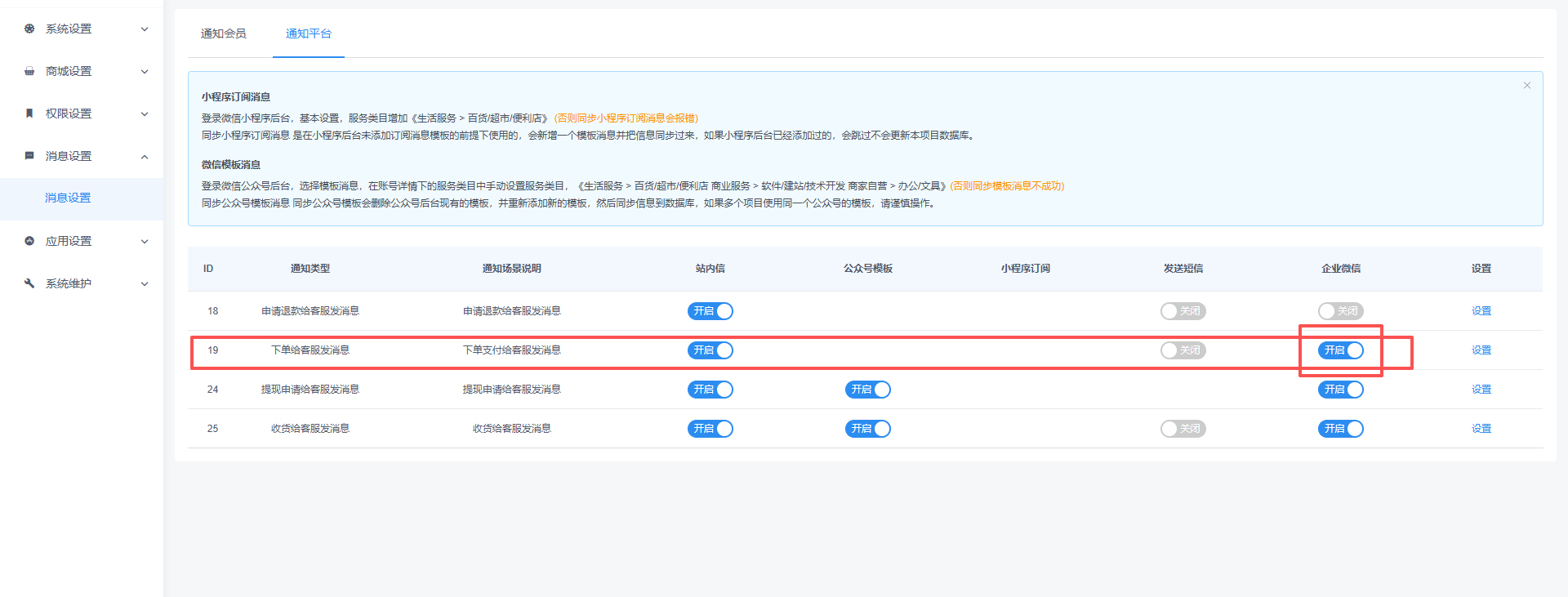The height and width of the screenshot is (597, 1568).
Task: Click the 商城设置 shop icon
Action: [29, 71]
